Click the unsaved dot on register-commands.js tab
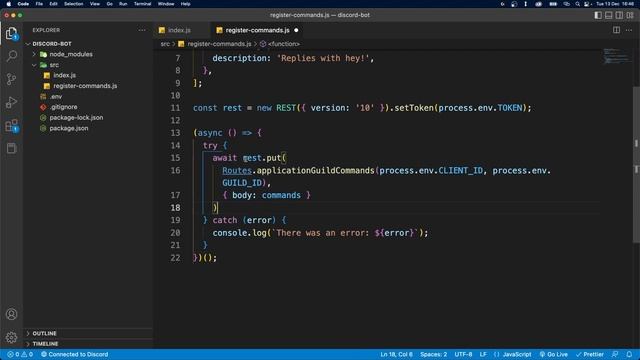This screenshot has width=640, height=360. coord(296,30)
